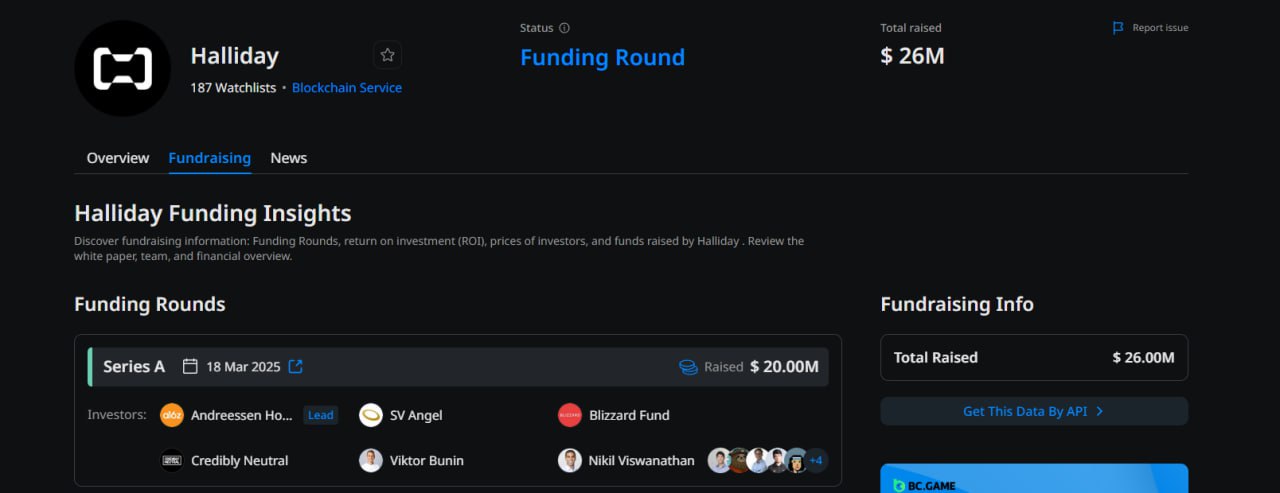Open the BC.GAME advertisement banner

point(1034,478)
